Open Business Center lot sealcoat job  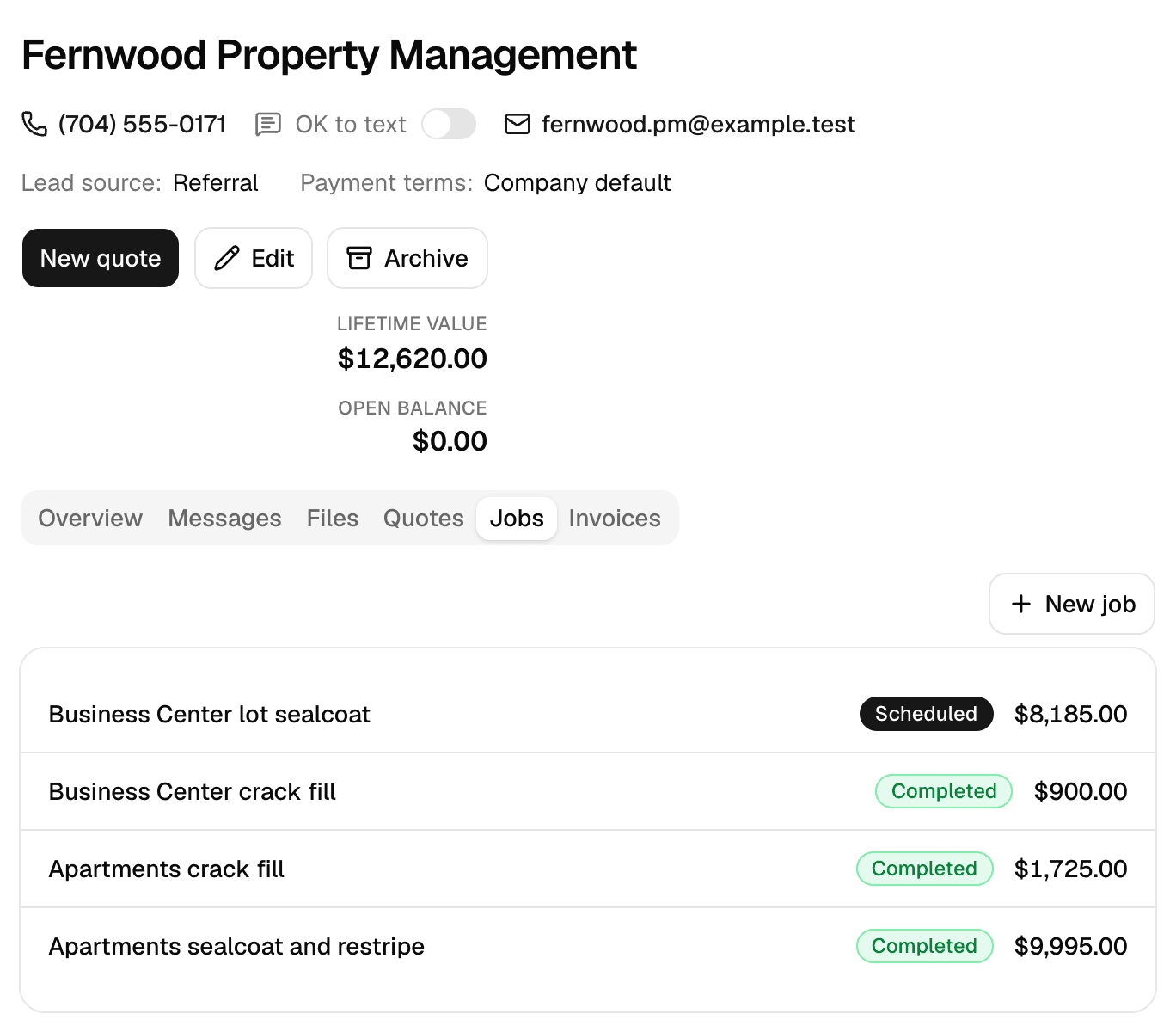point(588,714)
